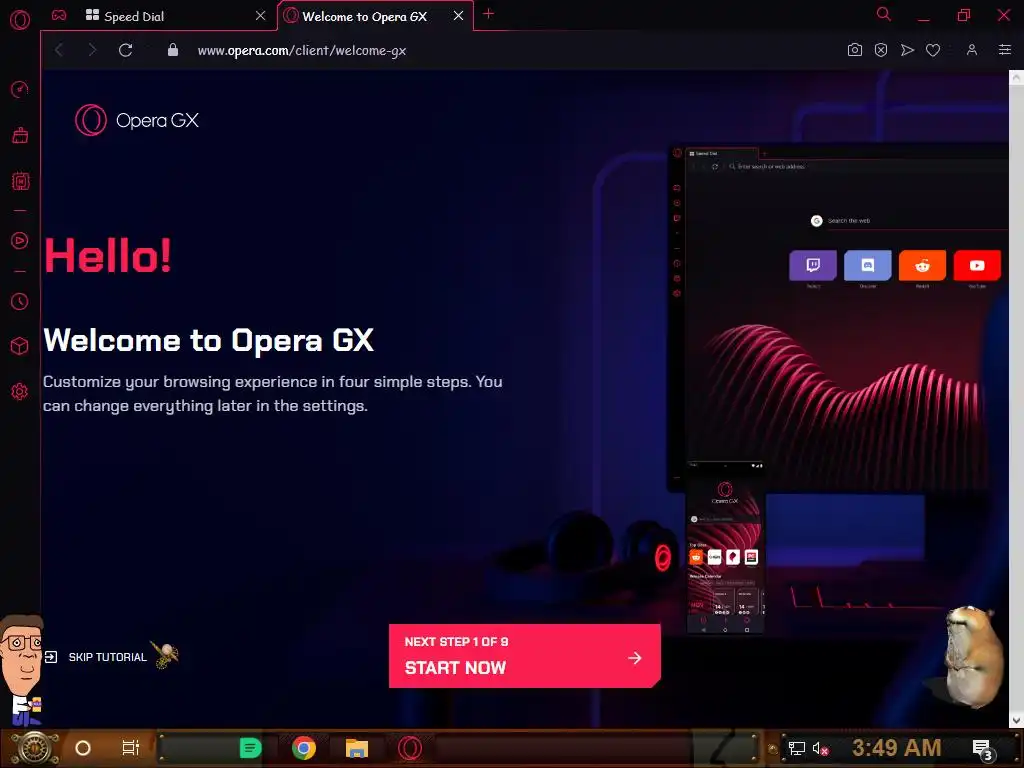Image resolution: width=1024 pixels, height=768 pixels.
Task: Open History clock icon in sidebar
Action: pos(20,301)
